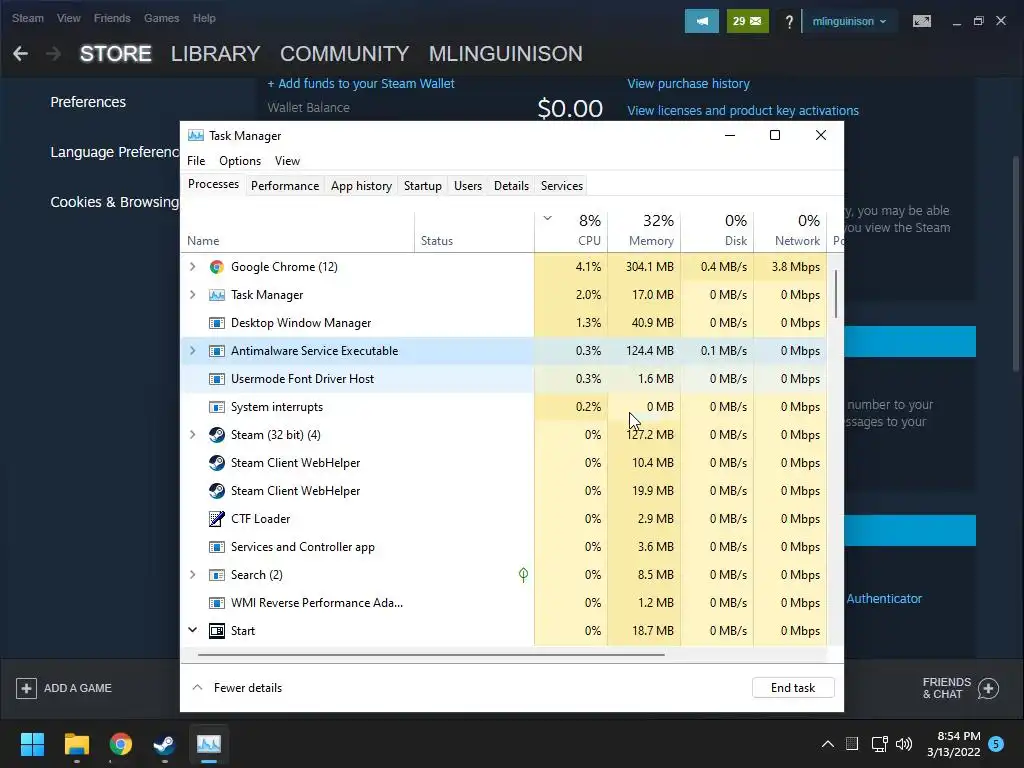Click the Desktop Window Manager icon
The width and height of the screenshot is (1024, 768).
tap(216, 323)
